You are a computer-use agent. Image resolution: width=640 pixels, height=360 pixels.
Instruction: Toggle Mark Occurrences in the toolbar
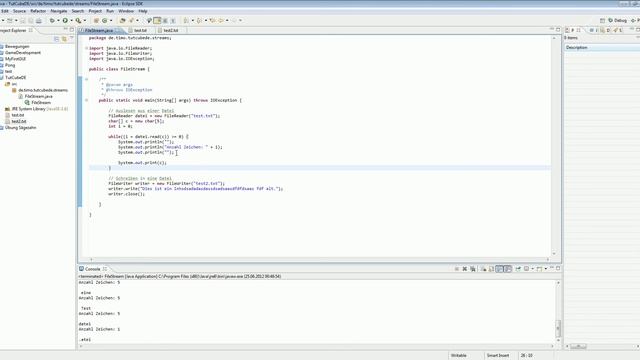(149, 20)
